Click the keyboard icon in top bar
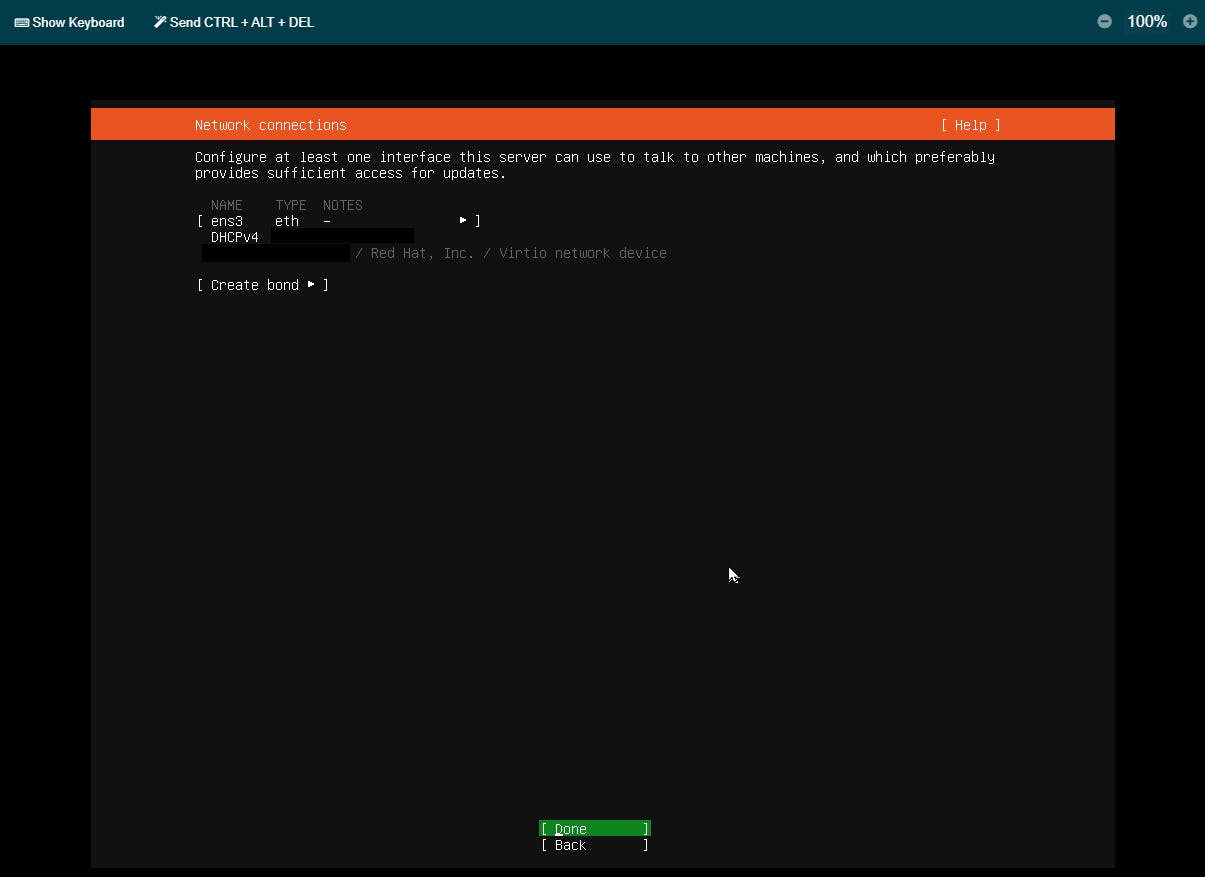The image size is (1205, 877). pyautogui.click(x=21, y=22)
